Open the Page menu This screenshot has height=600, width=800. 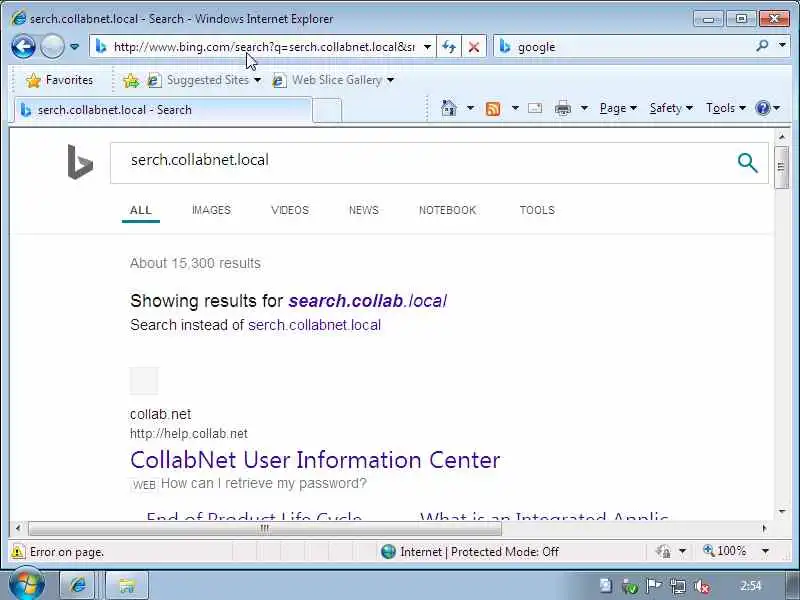618,108
